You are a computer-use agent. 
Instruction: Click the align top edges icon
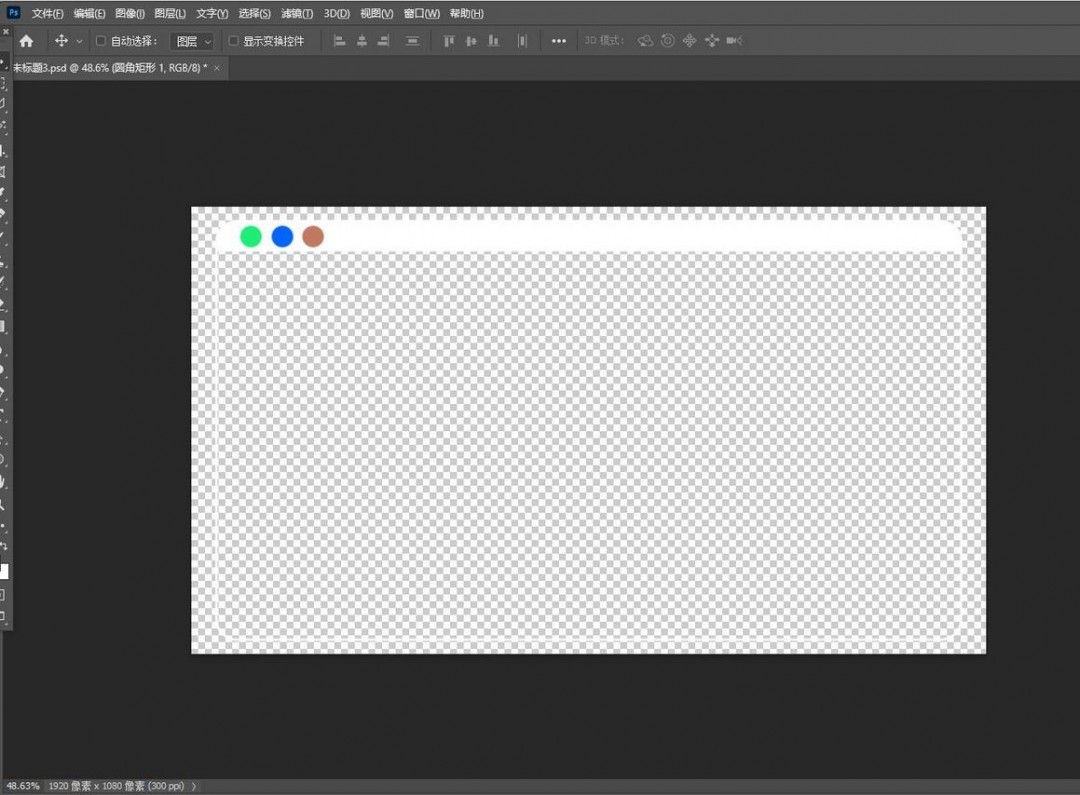click(x=448, y=41)
